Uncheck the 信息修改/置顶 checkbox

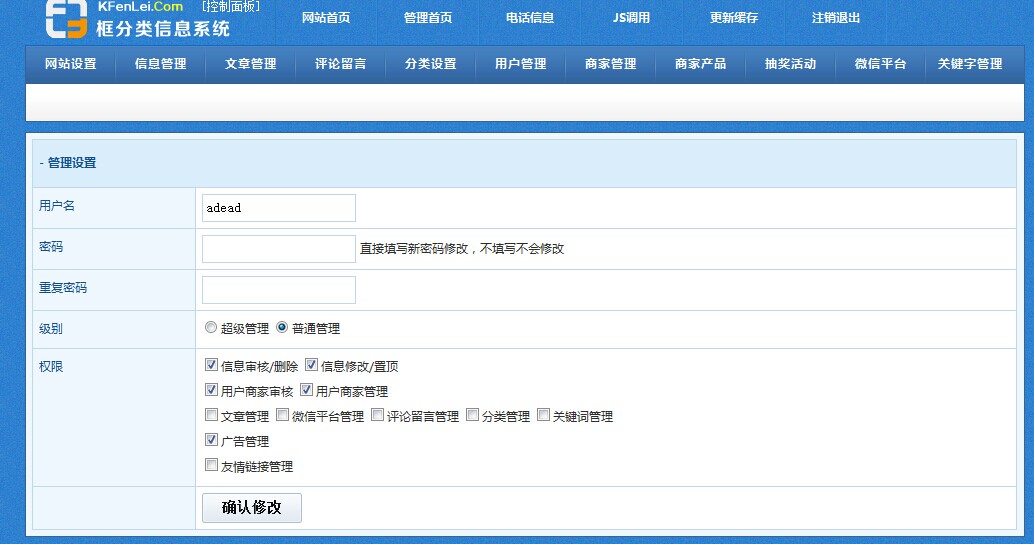311,365
